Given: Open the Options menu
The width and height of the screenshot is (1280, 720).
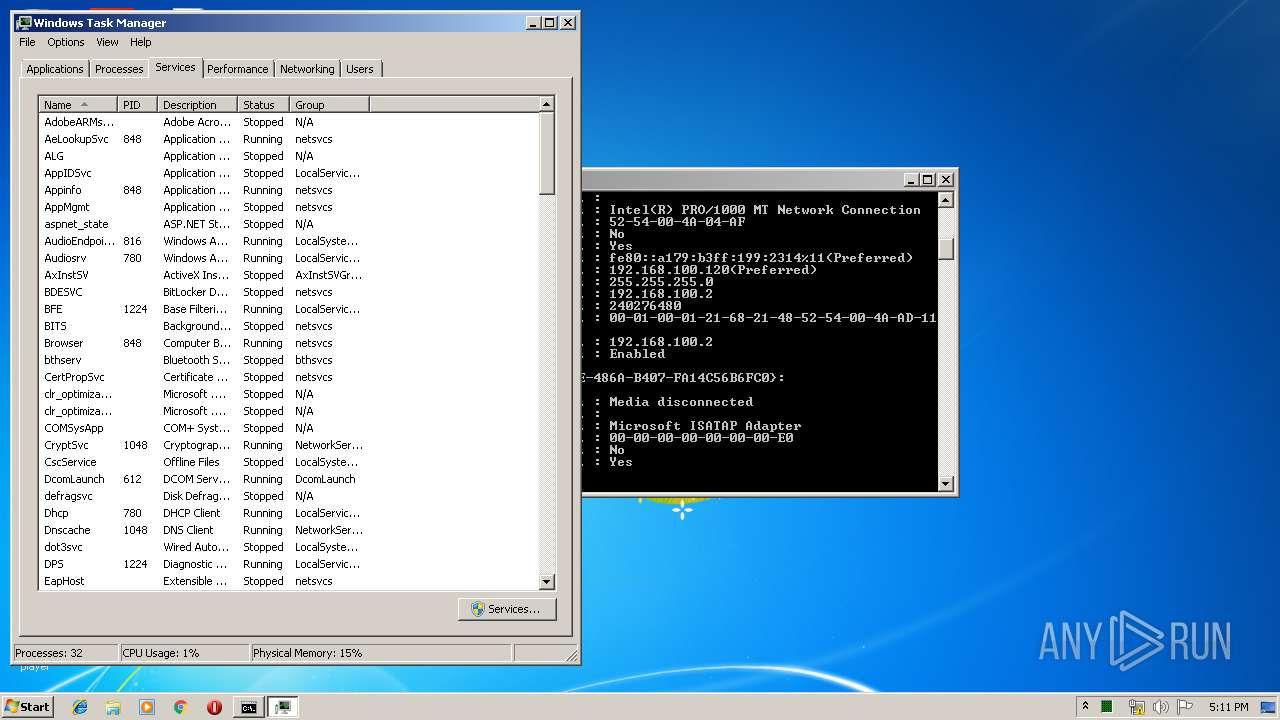Looking at the screenshot, I should 66,42.
